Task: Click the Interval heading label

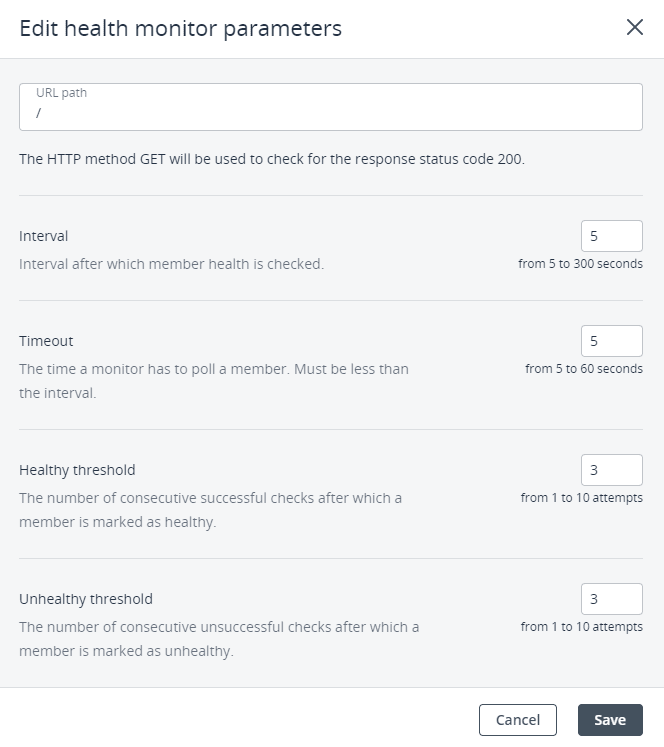Action: click(x=44, y=236)
